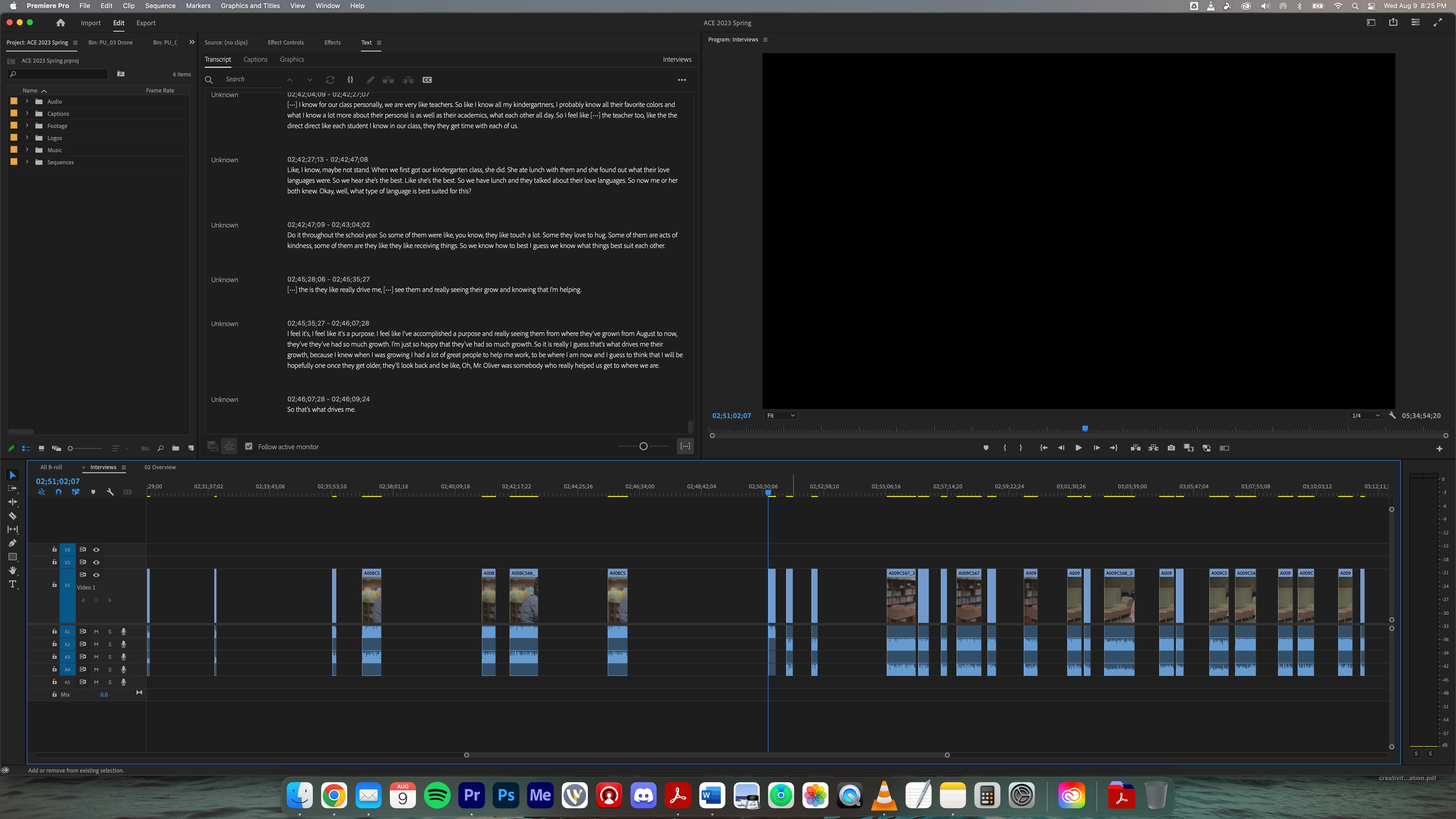The image size is (1456, 819).
Task: Select the Pen tool in timeline toolbar
Action: (x=12, y=543)
